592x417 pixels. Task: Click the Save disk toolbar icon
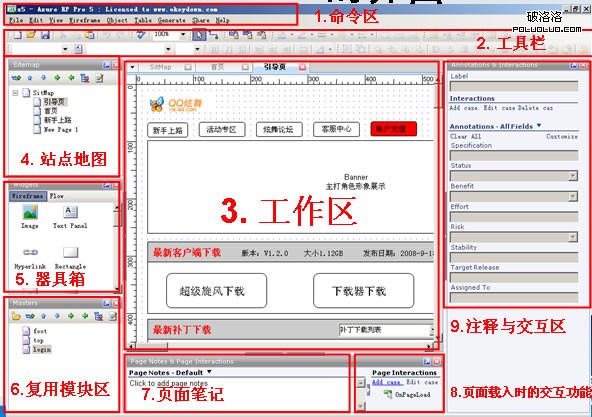click(45, 35)
